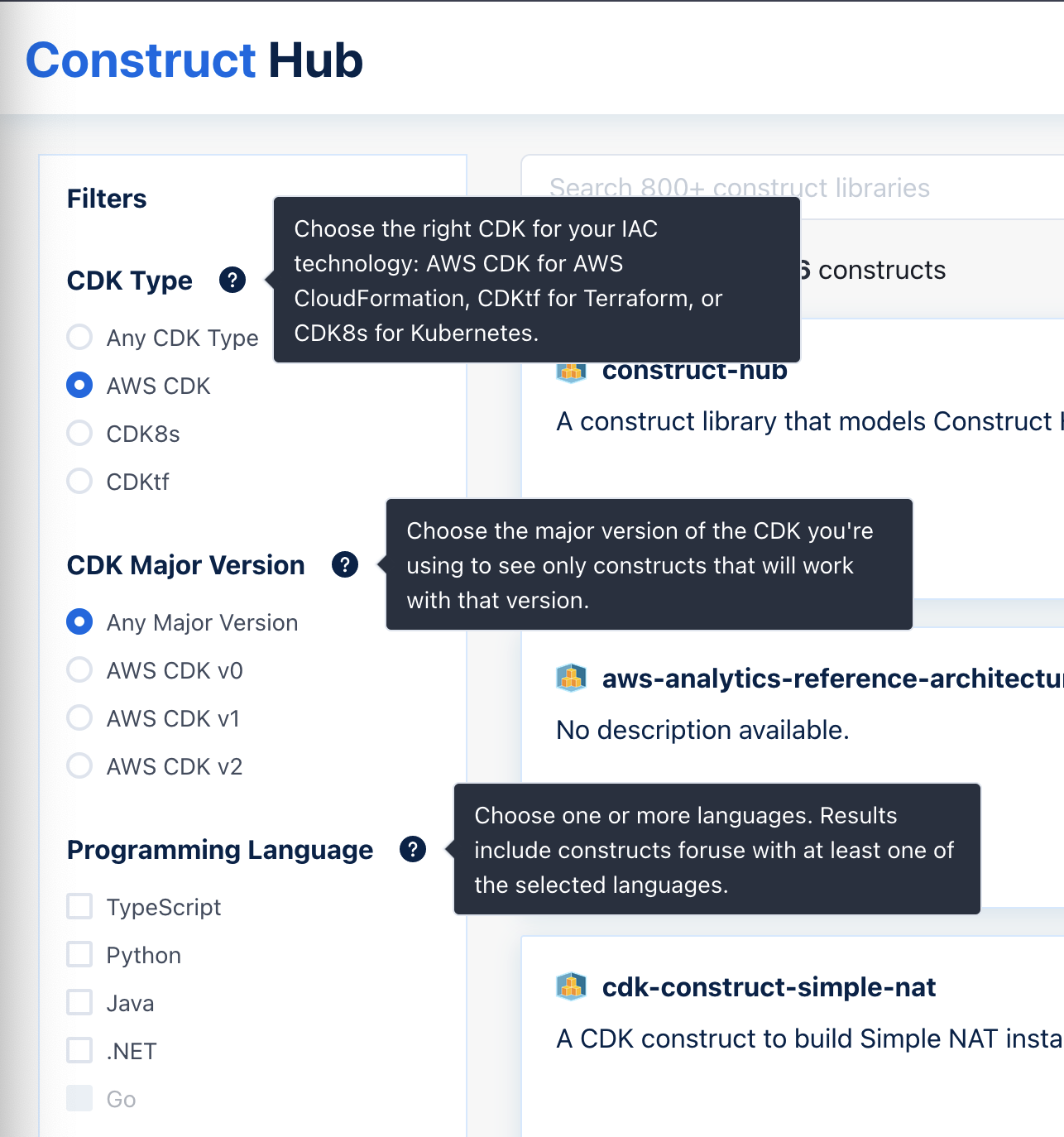
Task: Enable the Java language filter
Action: pos(79,1002)
